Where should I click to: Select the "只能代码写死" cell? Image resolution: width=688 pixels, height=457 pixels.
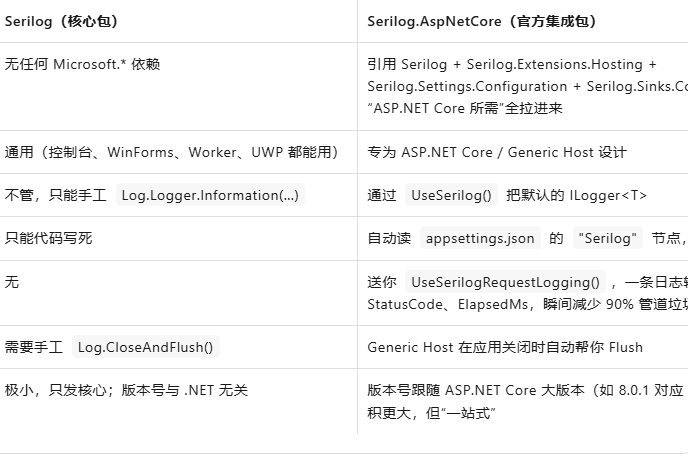pos(48,238)
